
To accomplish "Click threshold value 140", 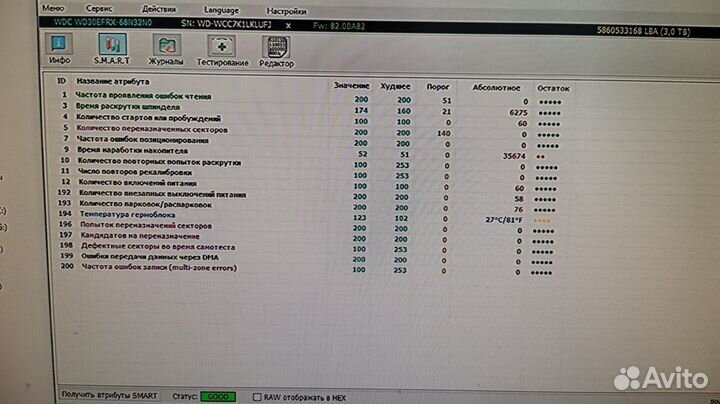I will tap(444, 133).
